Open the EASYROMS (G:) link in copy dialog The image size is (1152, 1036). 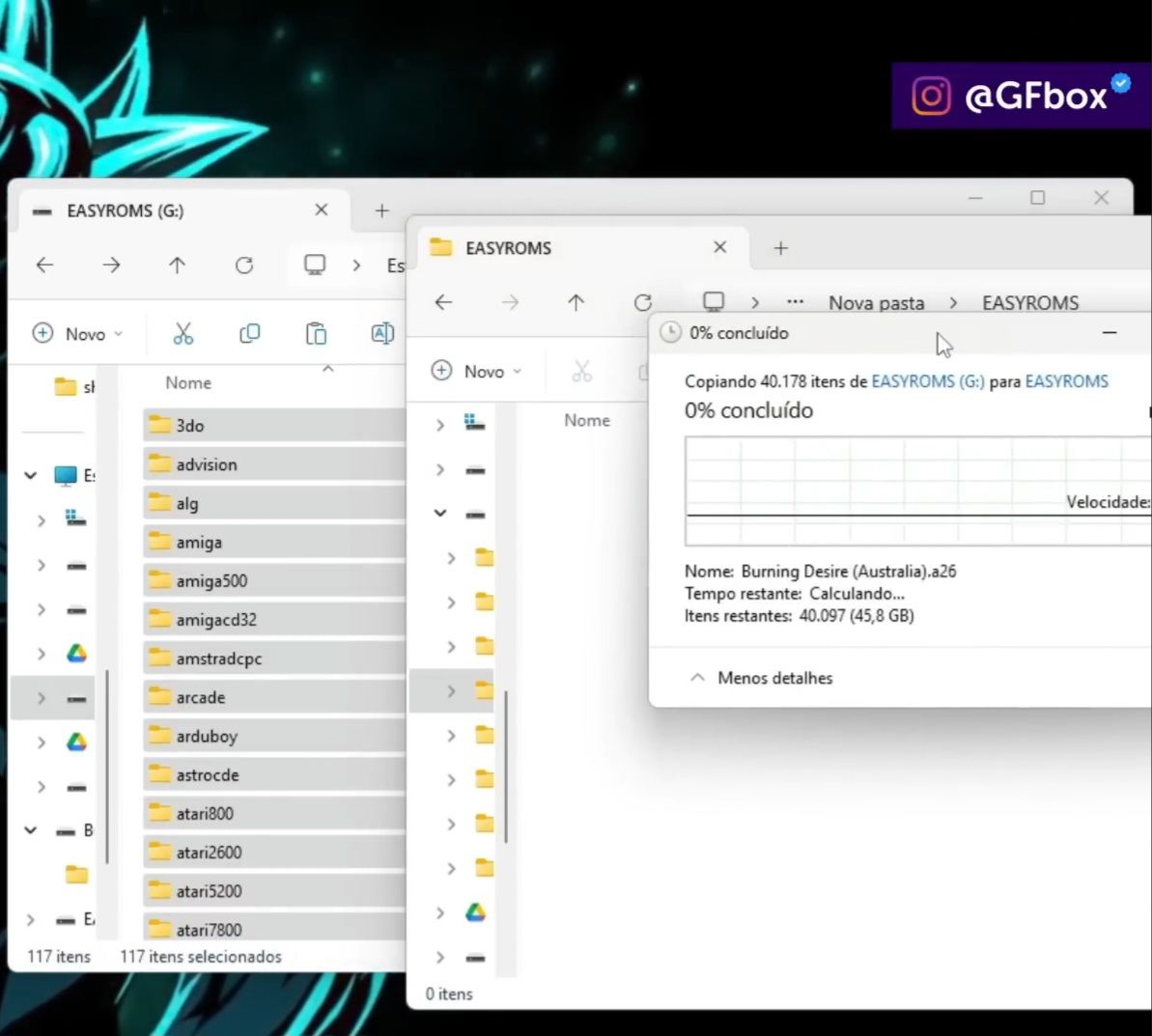tap(926, 380)
